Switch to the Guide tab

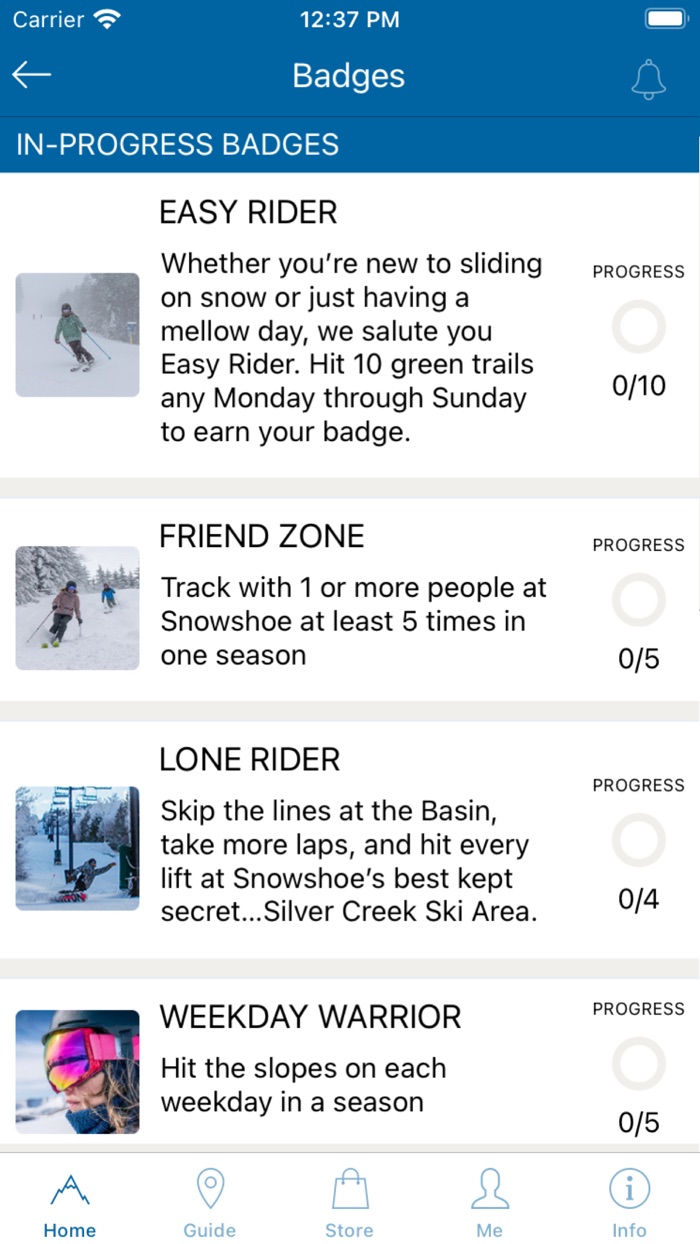209,1200
